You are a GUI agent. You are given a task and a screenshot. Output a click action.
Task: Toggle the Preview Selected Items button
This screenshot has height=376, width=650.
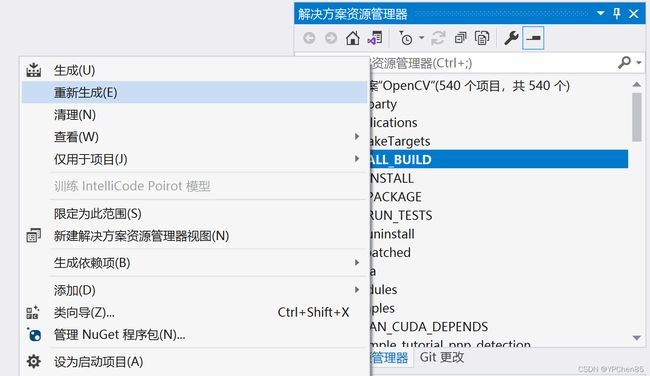point(533,38)
